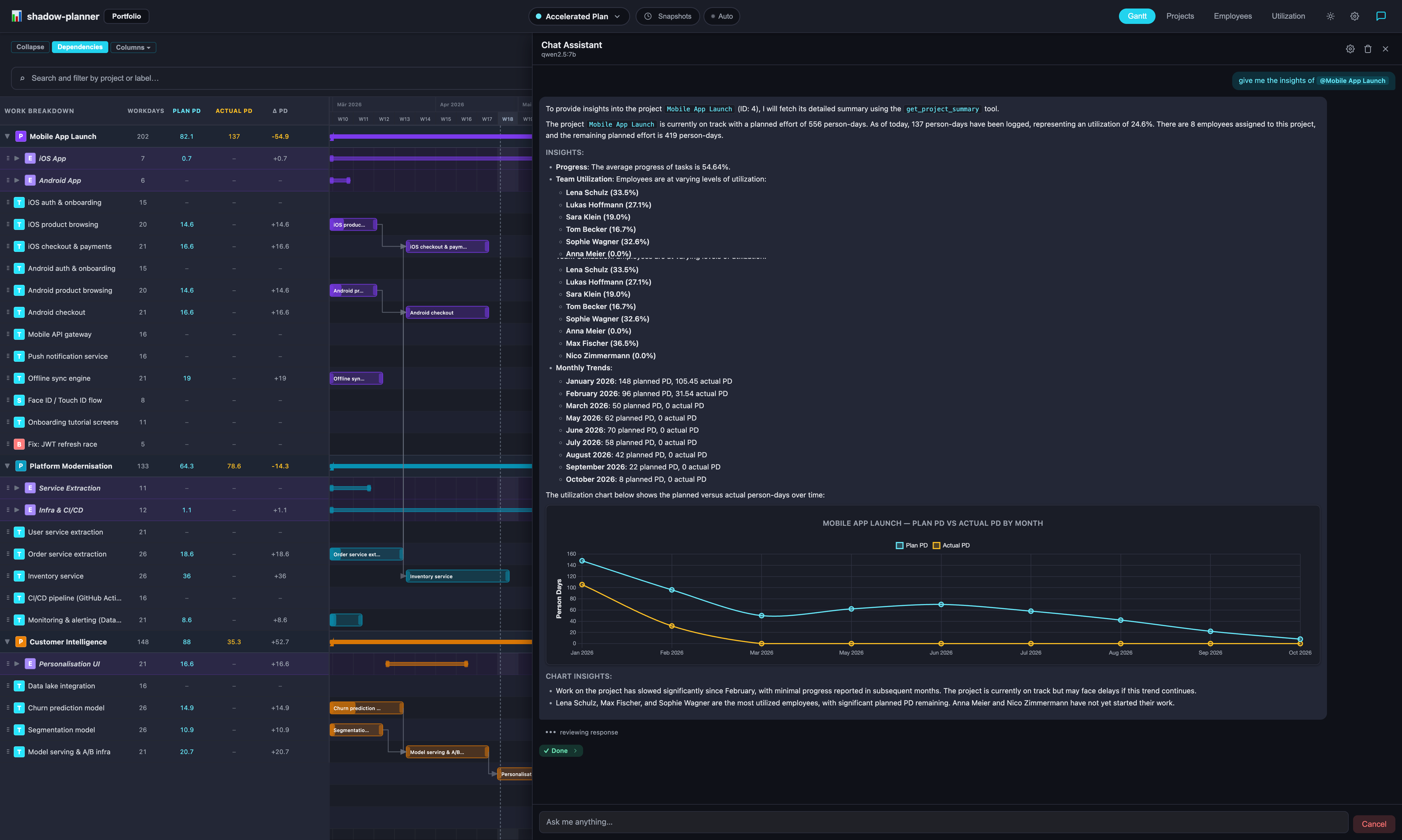
Task: Click the Fix: JWT refresh race bug icon
Action: tap(19, 444)
